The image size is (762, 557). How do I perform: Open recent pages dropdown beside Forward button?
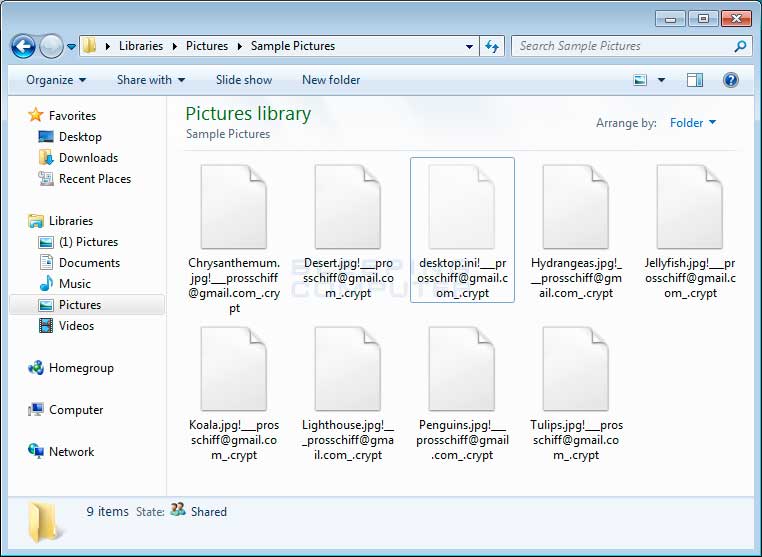coord(71,47)
